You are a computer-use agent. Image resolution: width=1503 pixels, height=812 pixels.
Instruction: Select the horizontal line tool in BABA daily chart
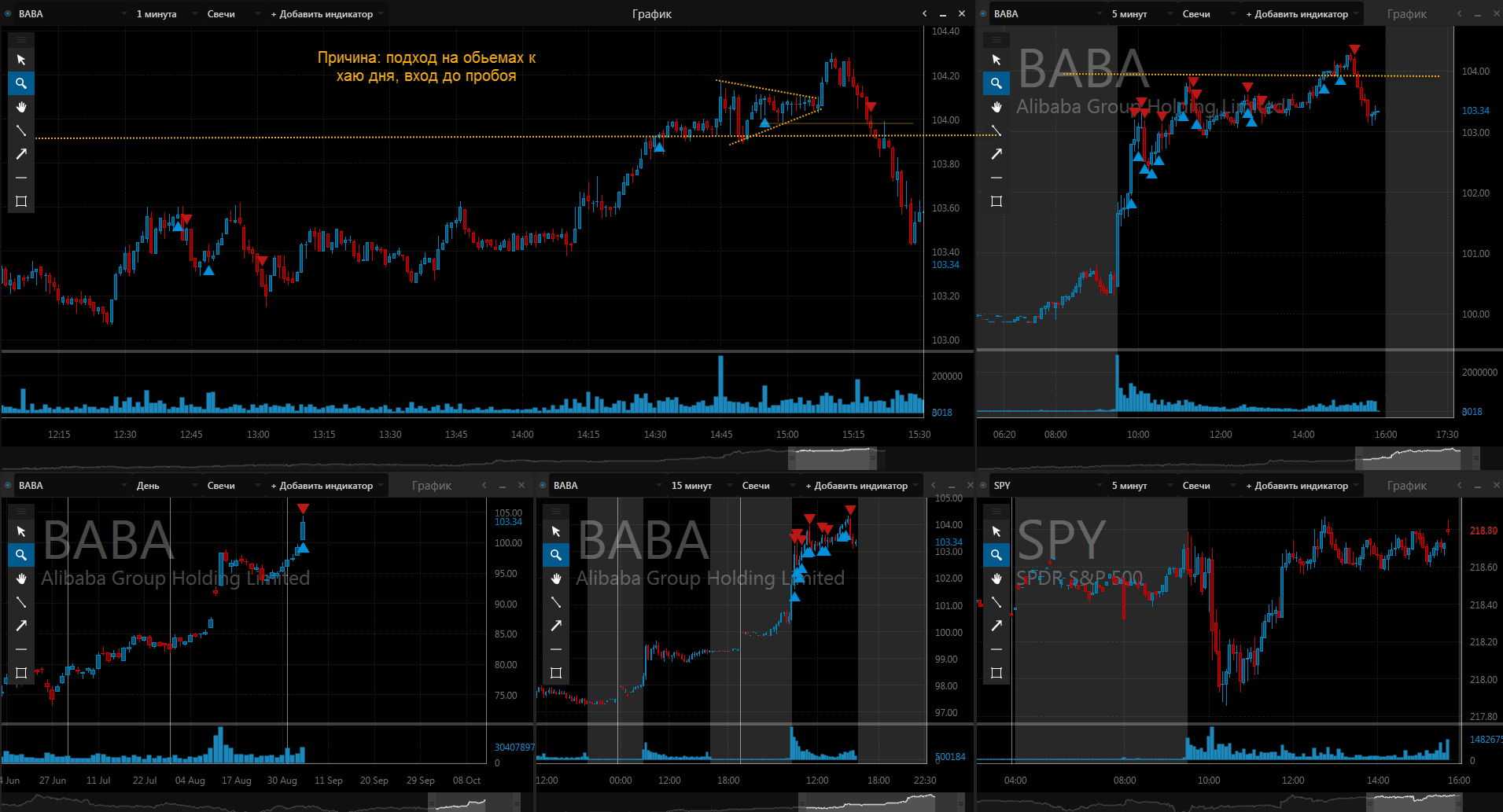(x=21, y=649)
